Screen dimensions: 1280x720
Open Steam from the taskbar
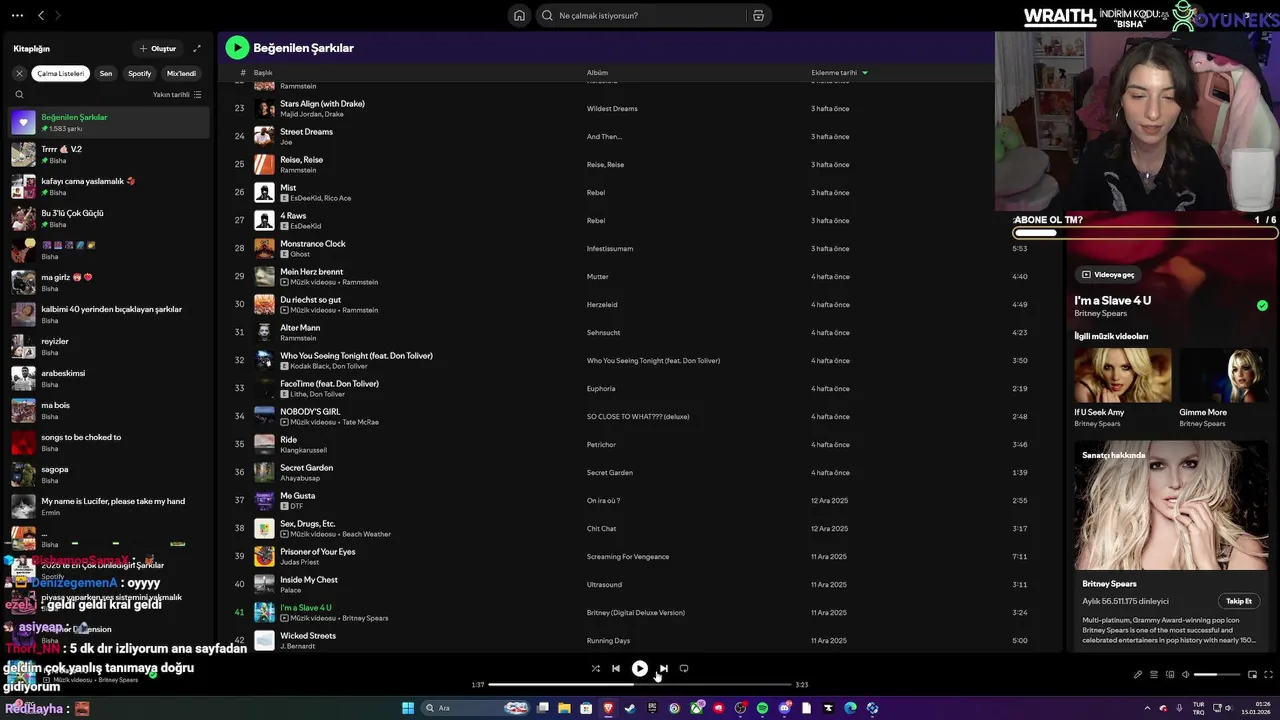[630, 708]
